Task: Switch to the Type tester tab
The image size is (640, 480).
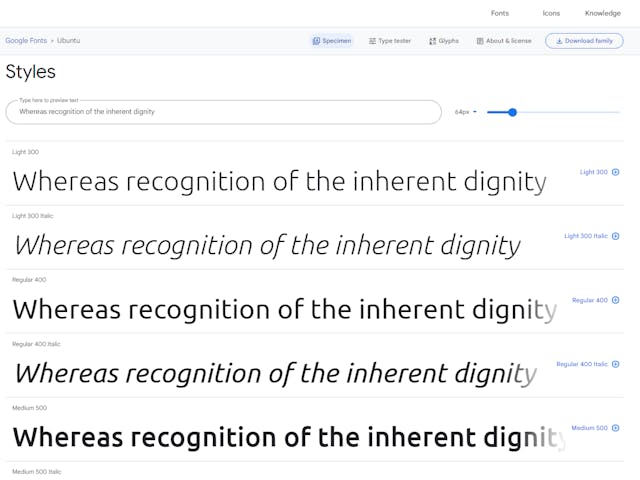Action: [390, 41]
